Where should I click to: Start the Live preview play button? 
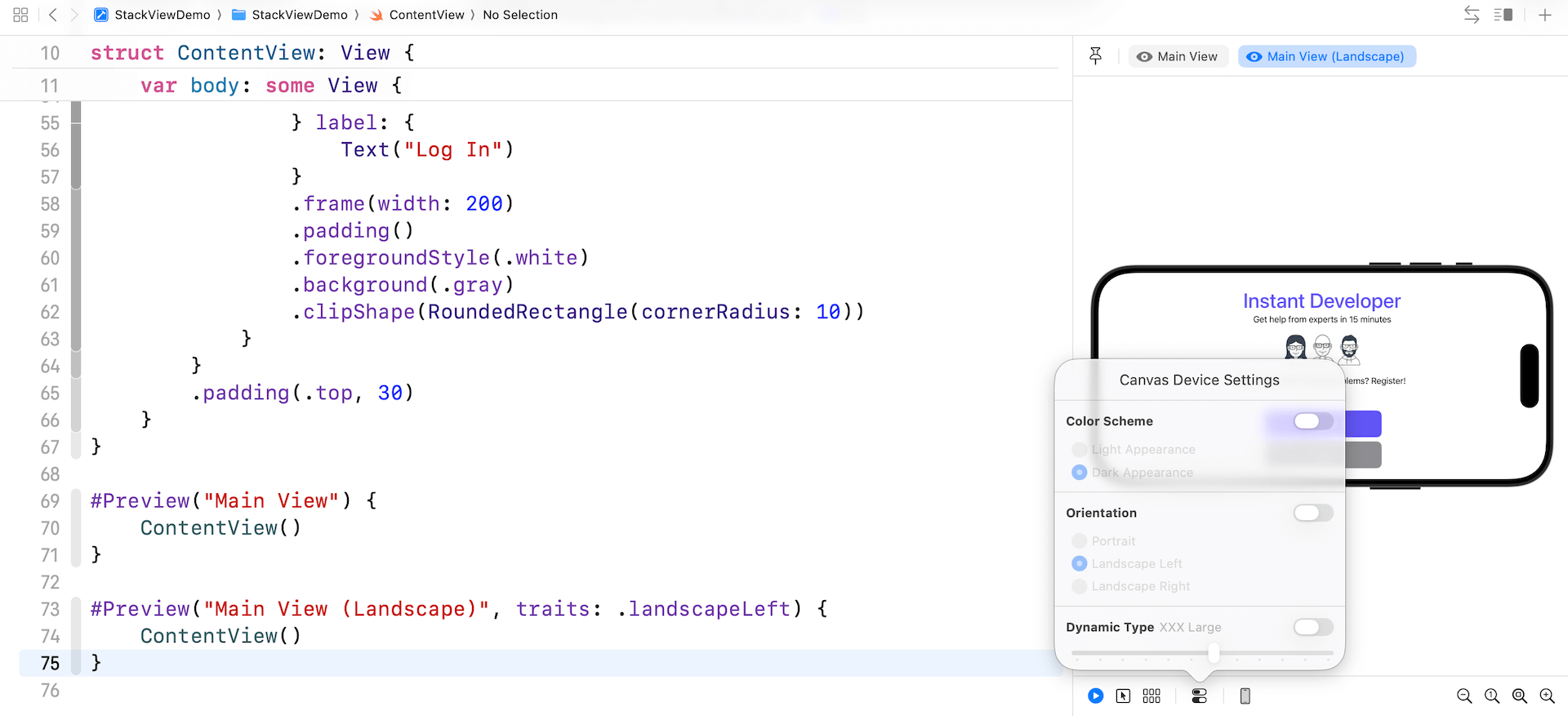[1095, 696]
